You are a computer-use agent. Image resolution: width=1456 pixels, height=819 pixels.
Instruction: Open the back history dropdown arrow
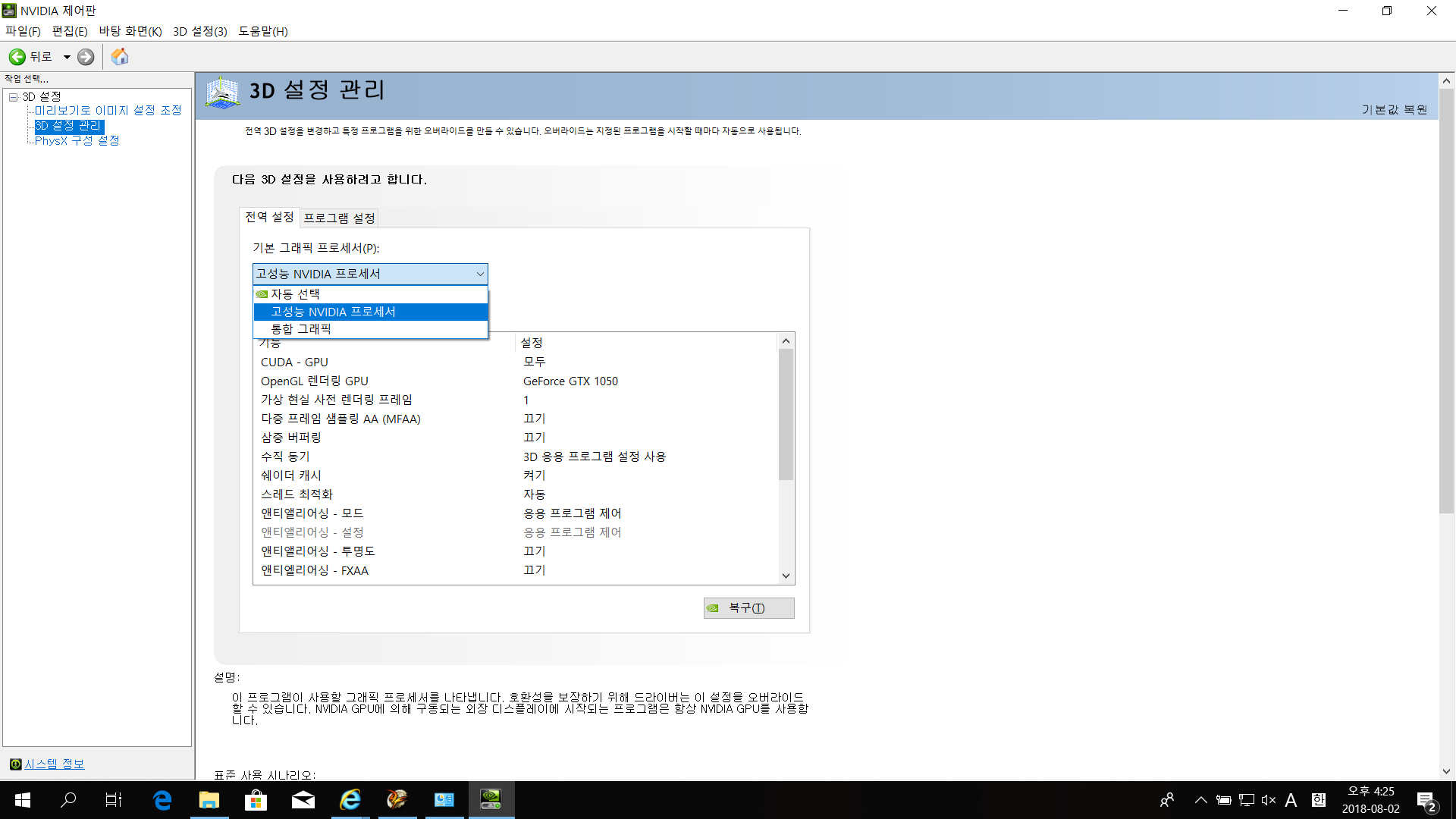tap(67, 57)
